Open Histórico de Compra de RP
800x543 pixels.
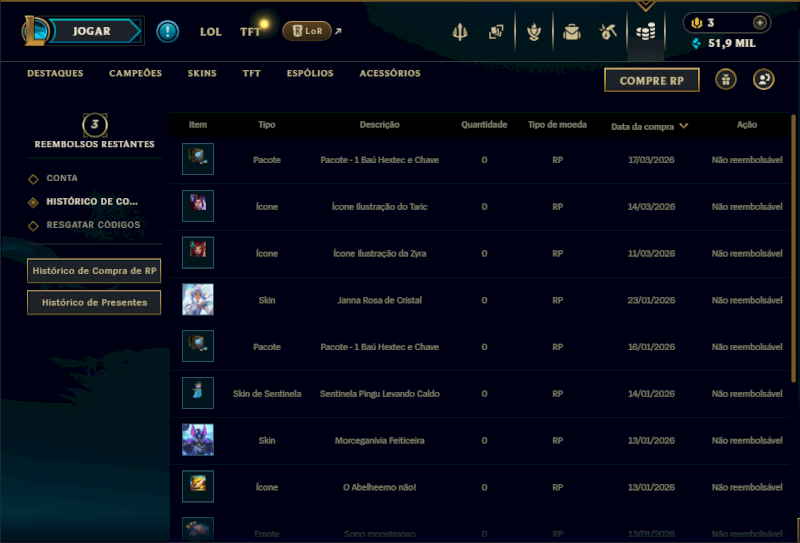[94, 271]
